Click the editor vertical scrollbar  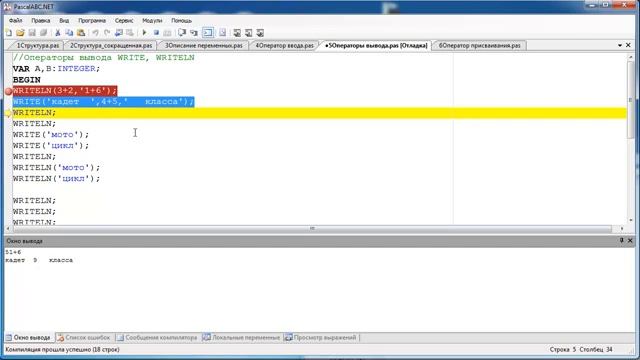pyautogui.click(x=631, y=139)
